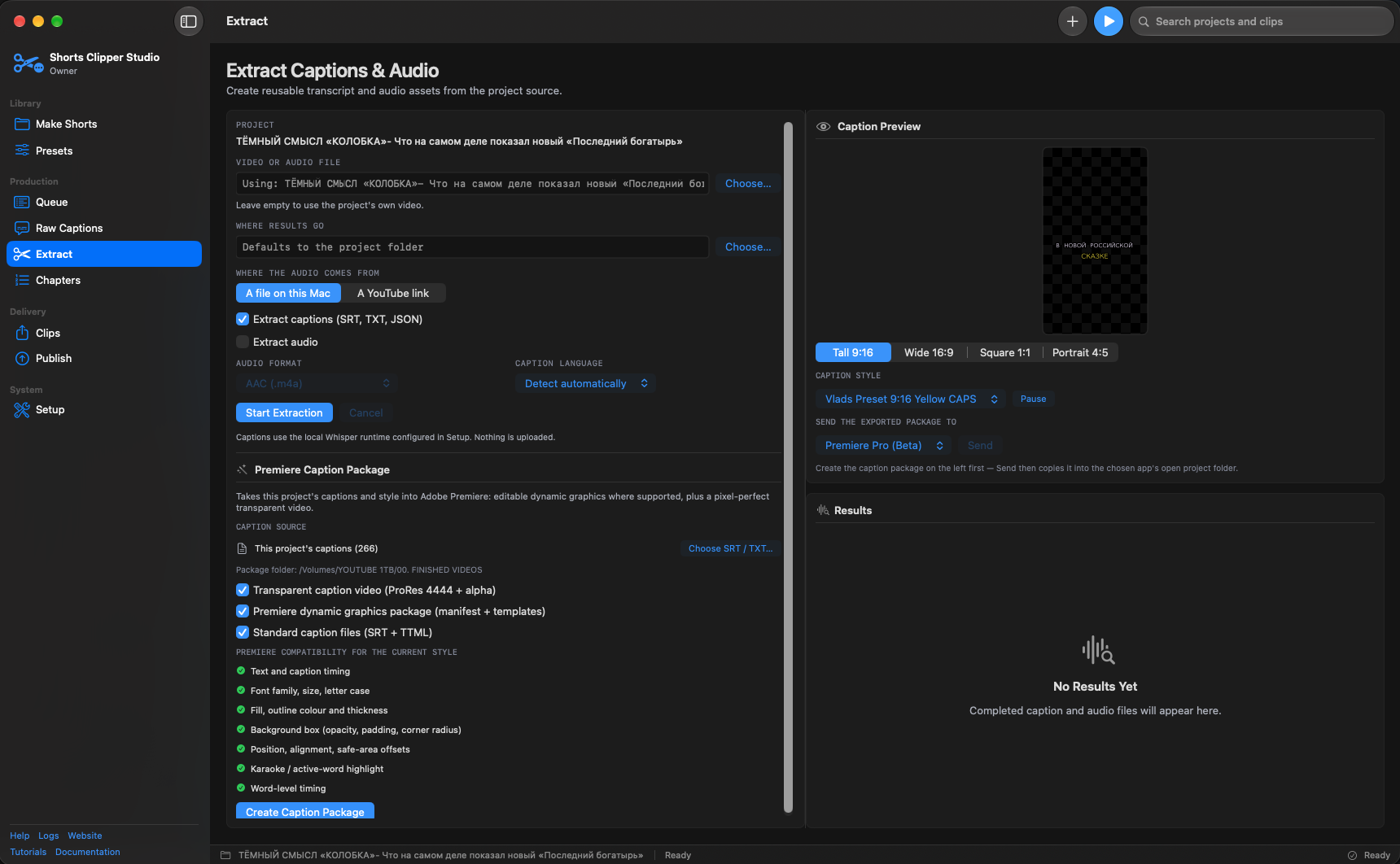
Task: Go to Chapters in the sidebar
Action: click(x=104, y=281)
